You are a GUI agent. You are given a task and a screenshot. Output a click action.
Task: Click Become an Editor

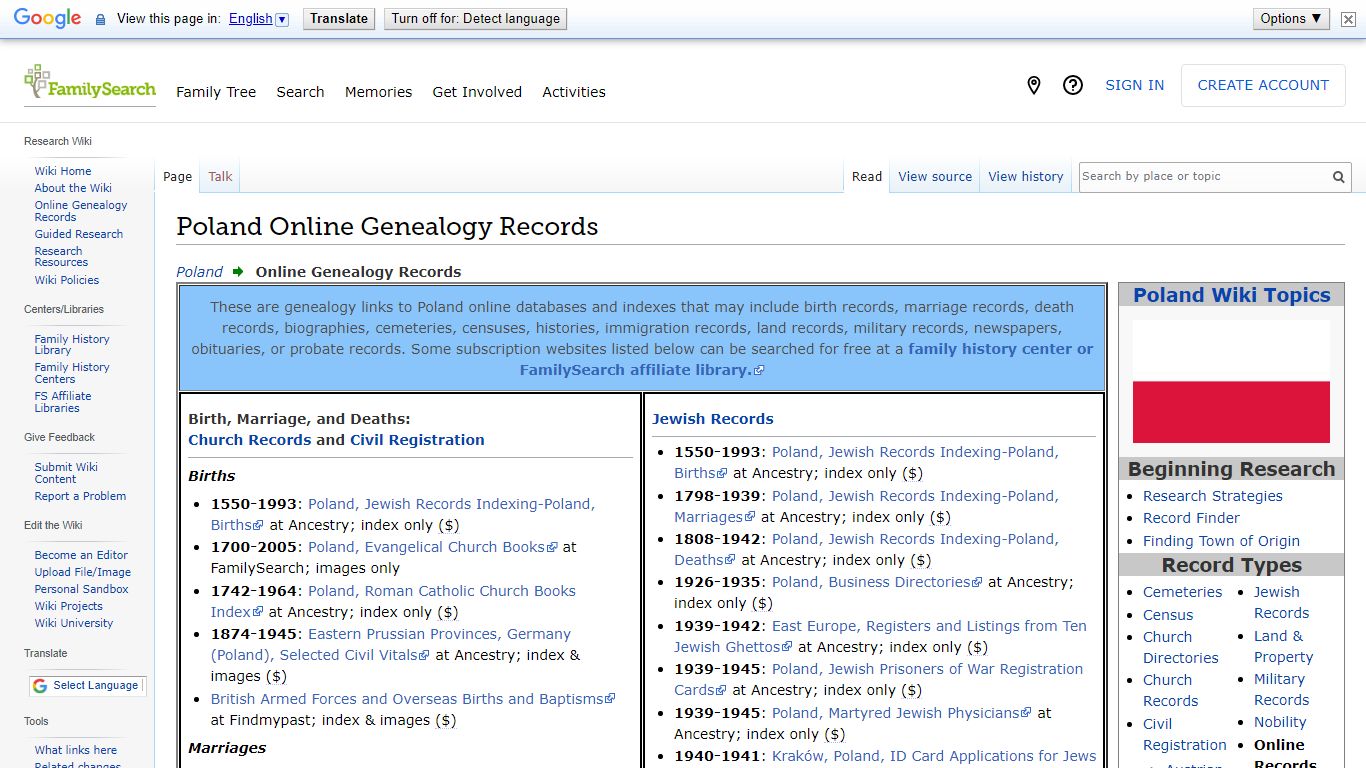click(x=81, y=555)
